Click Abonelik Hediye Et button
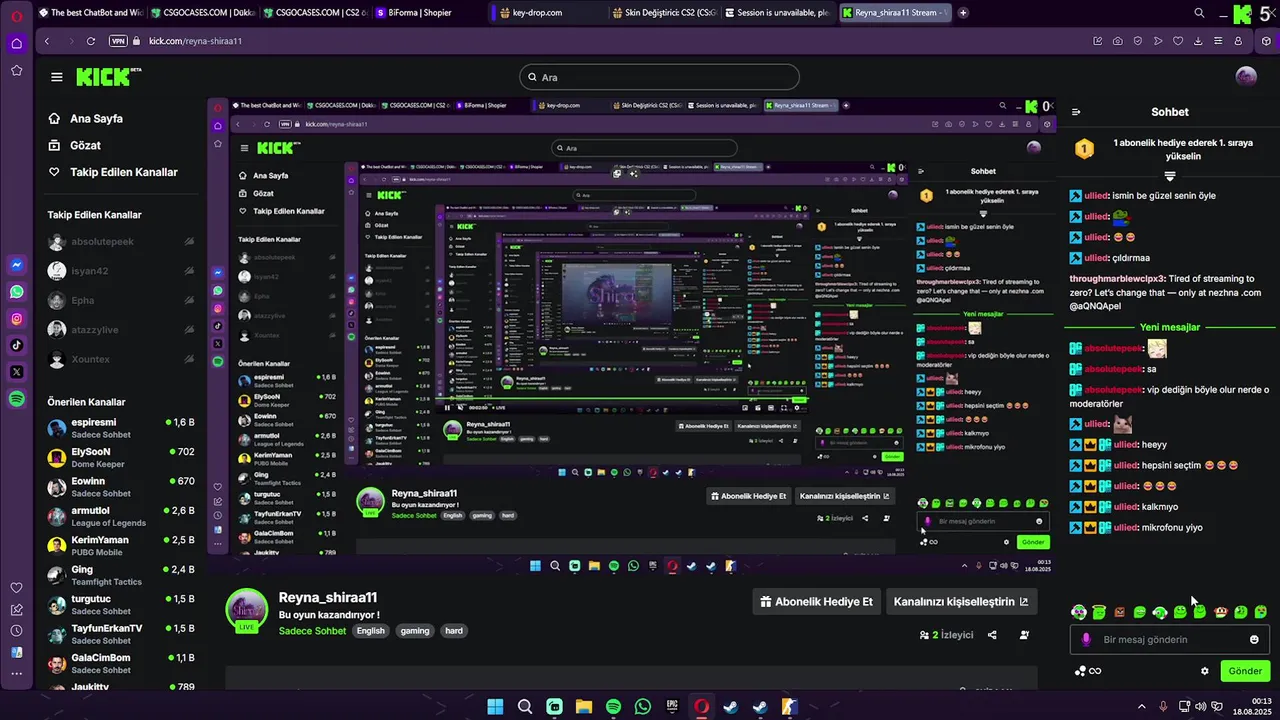The width and height of the screenshot is (1280, 720). pos(816,602)
